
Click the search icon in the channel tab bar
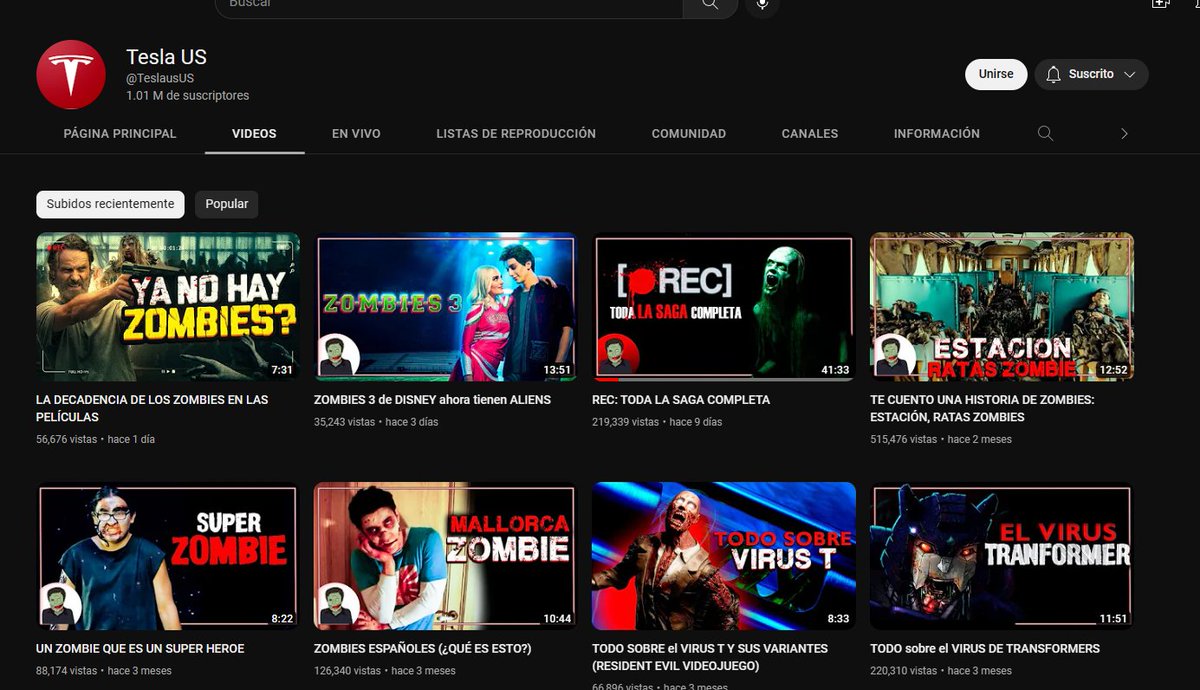pos(1045,133)
